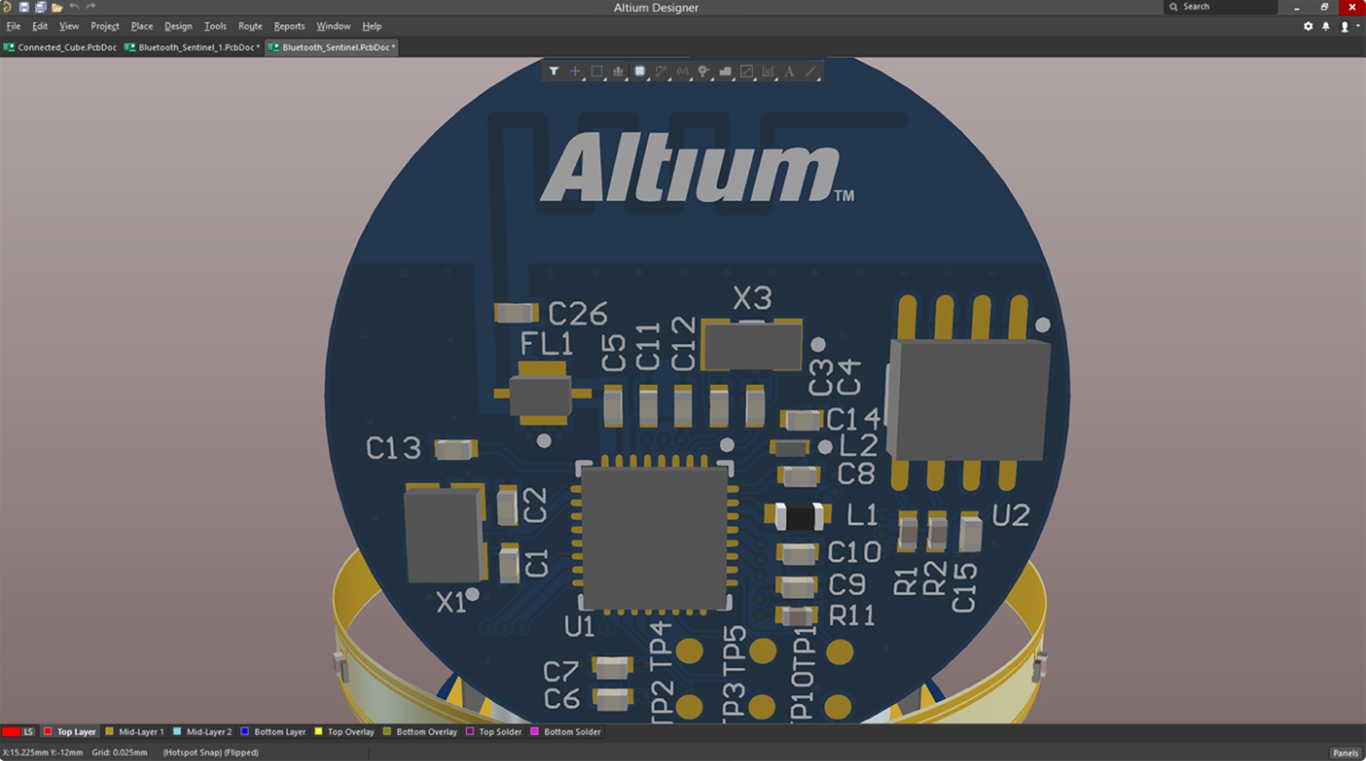Switch to the Bottom Solder layer tab

[x=566, y=732]
